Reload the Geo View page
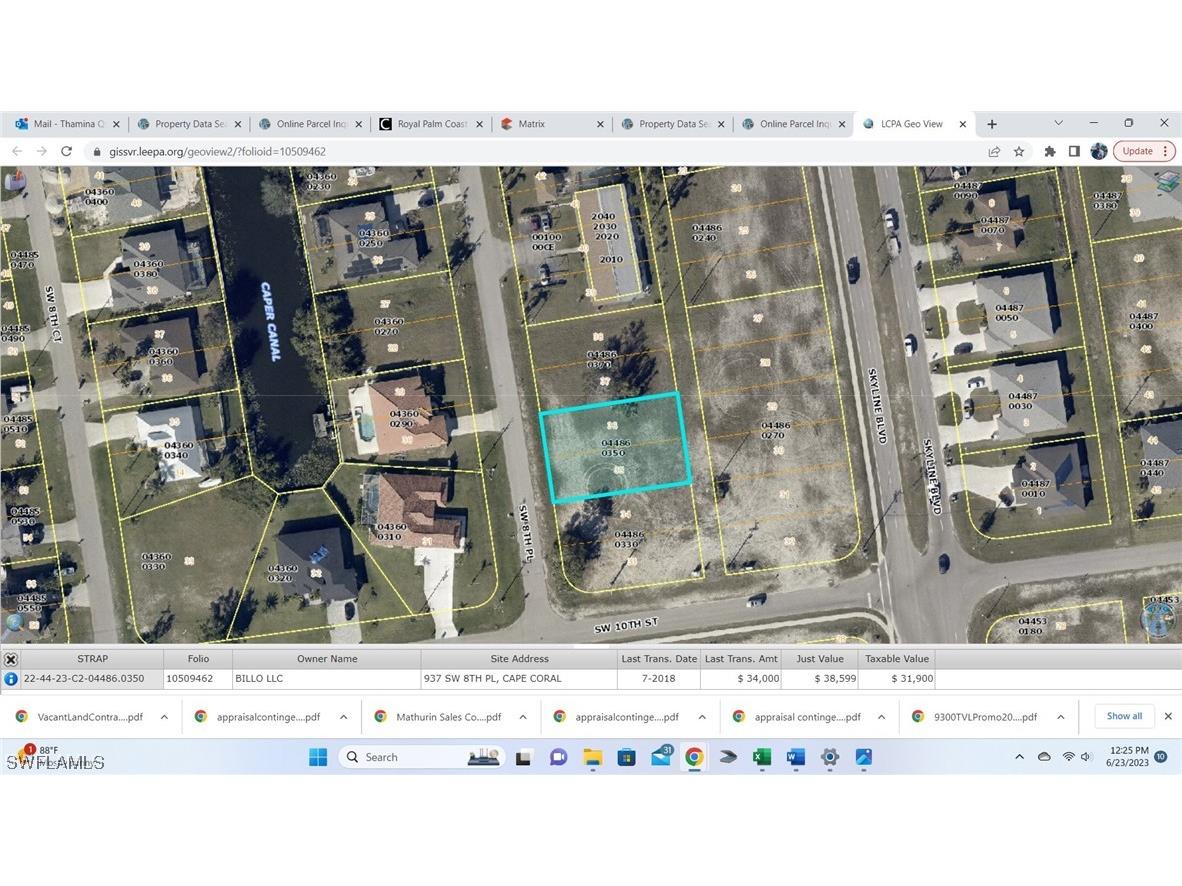 [66, 151]
